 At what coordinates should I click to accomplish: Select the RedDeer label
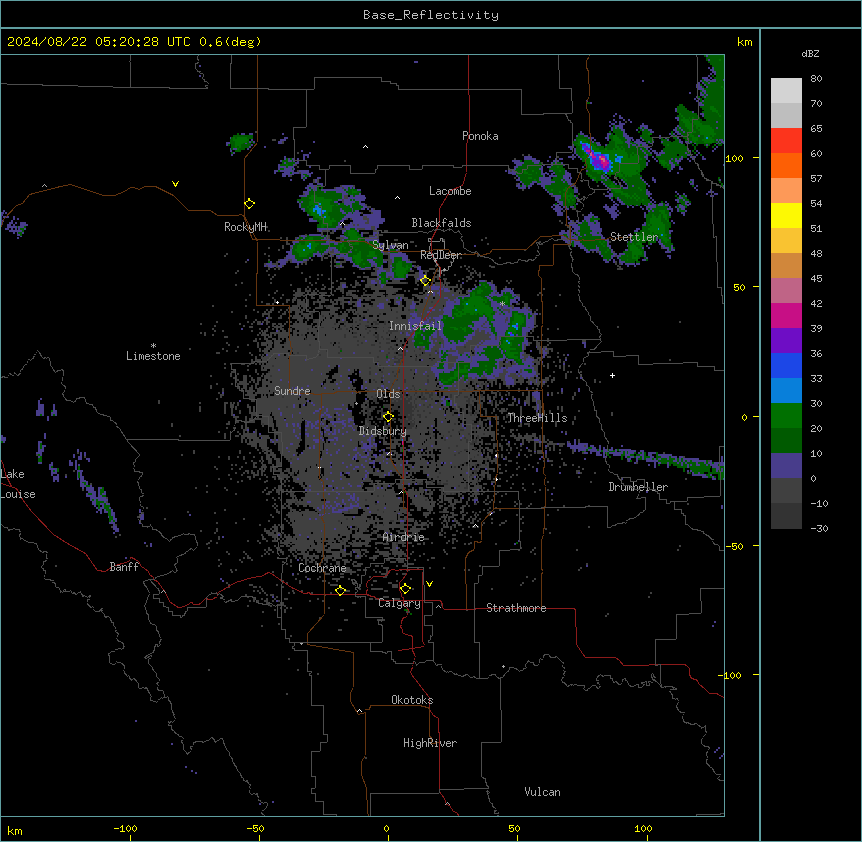pyautogui.click(x=441, y=255)
